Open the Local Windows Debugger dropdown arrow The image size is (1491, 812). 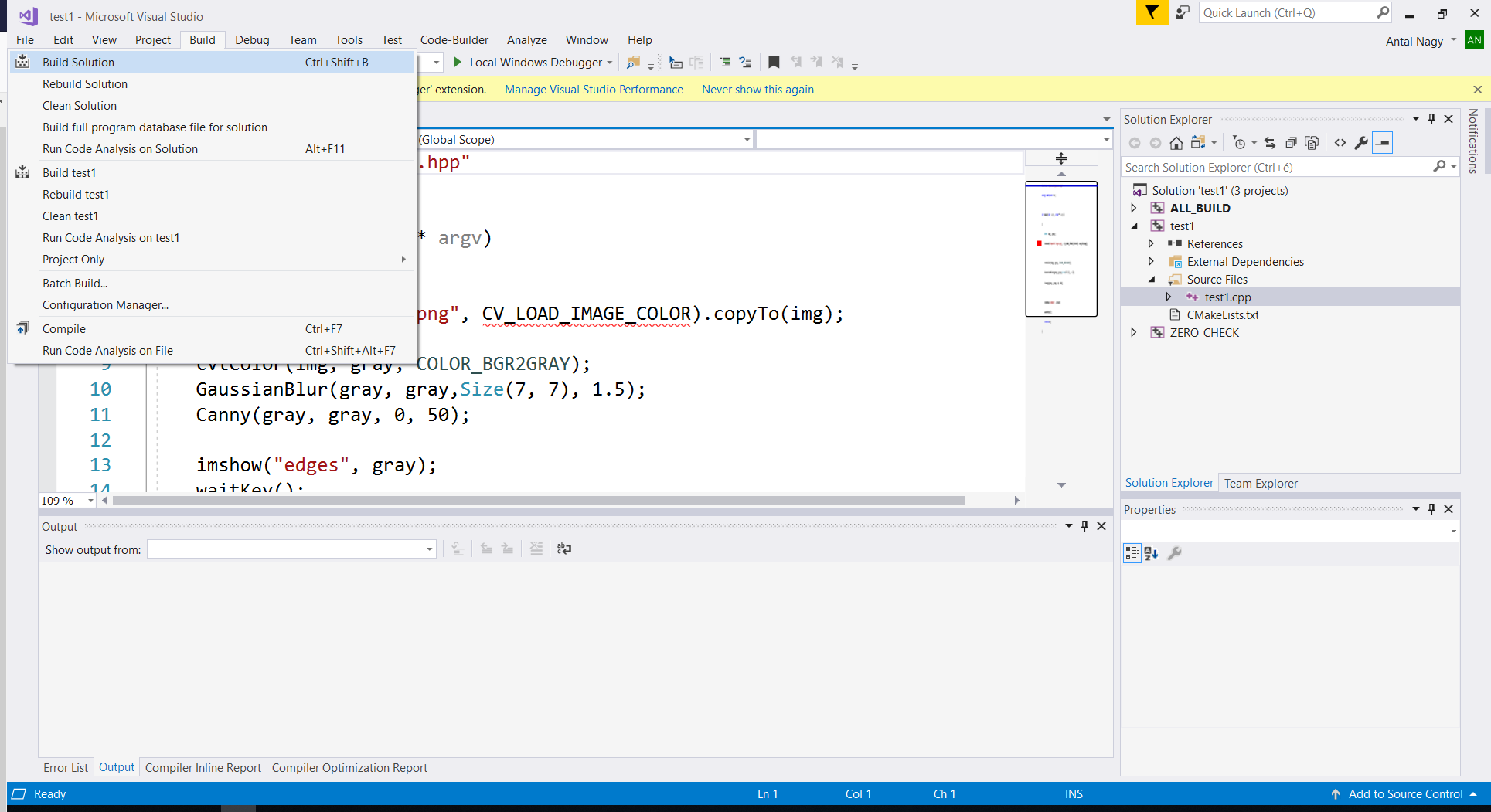click(610, 63)
